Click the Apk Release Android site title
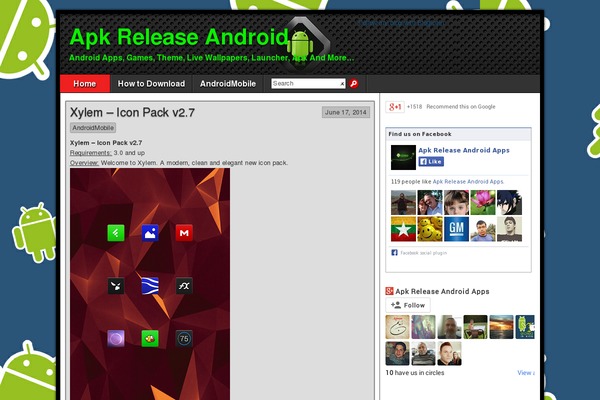The image size is (600, 400). coord(179,37)
